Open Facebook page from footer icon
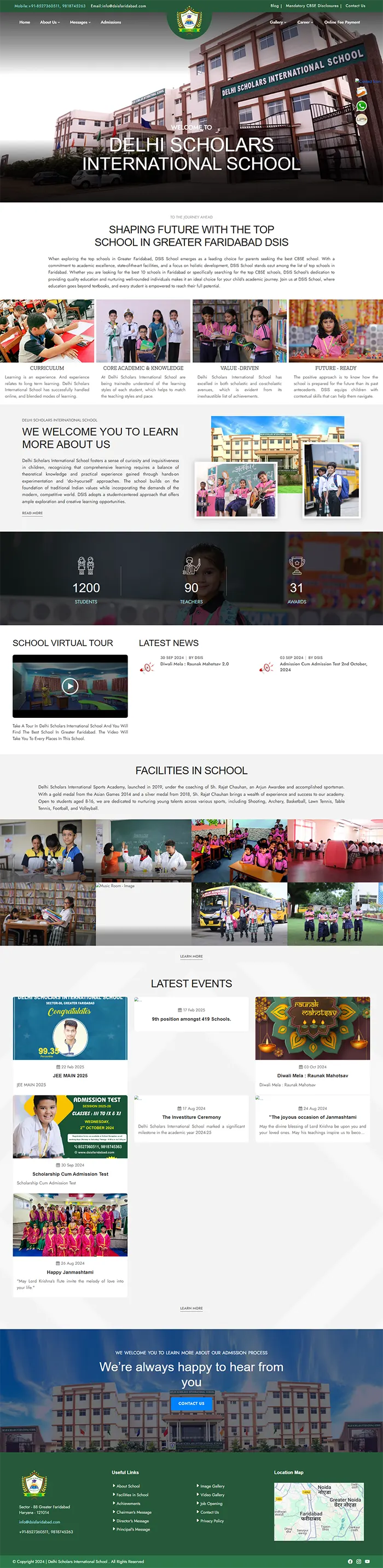The height and width of the screenshot is (1568, 383). 350,1561
